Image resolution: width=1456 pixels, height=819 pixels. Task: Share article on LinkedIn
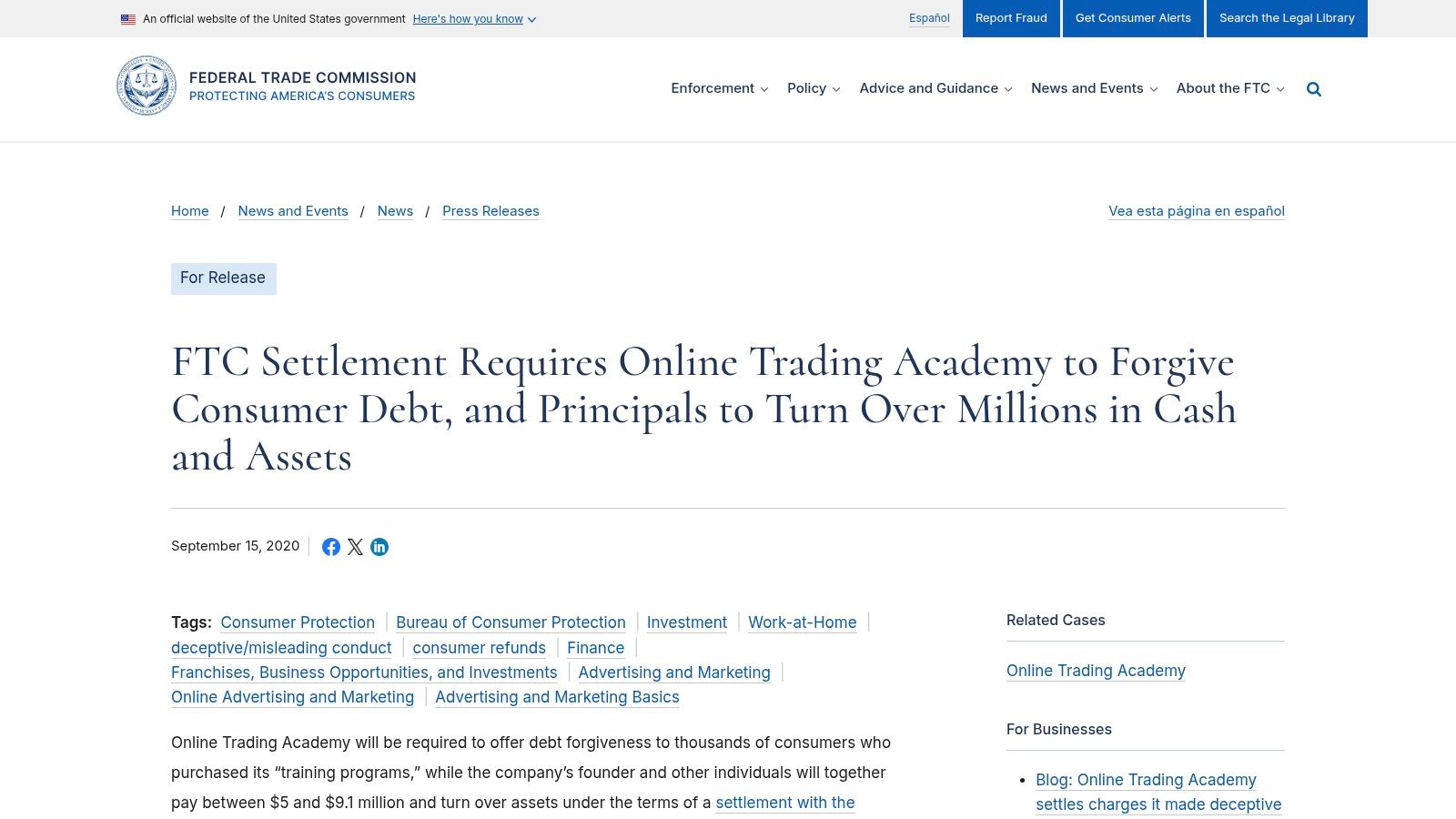pyautogui.click(x=379, y=547)
